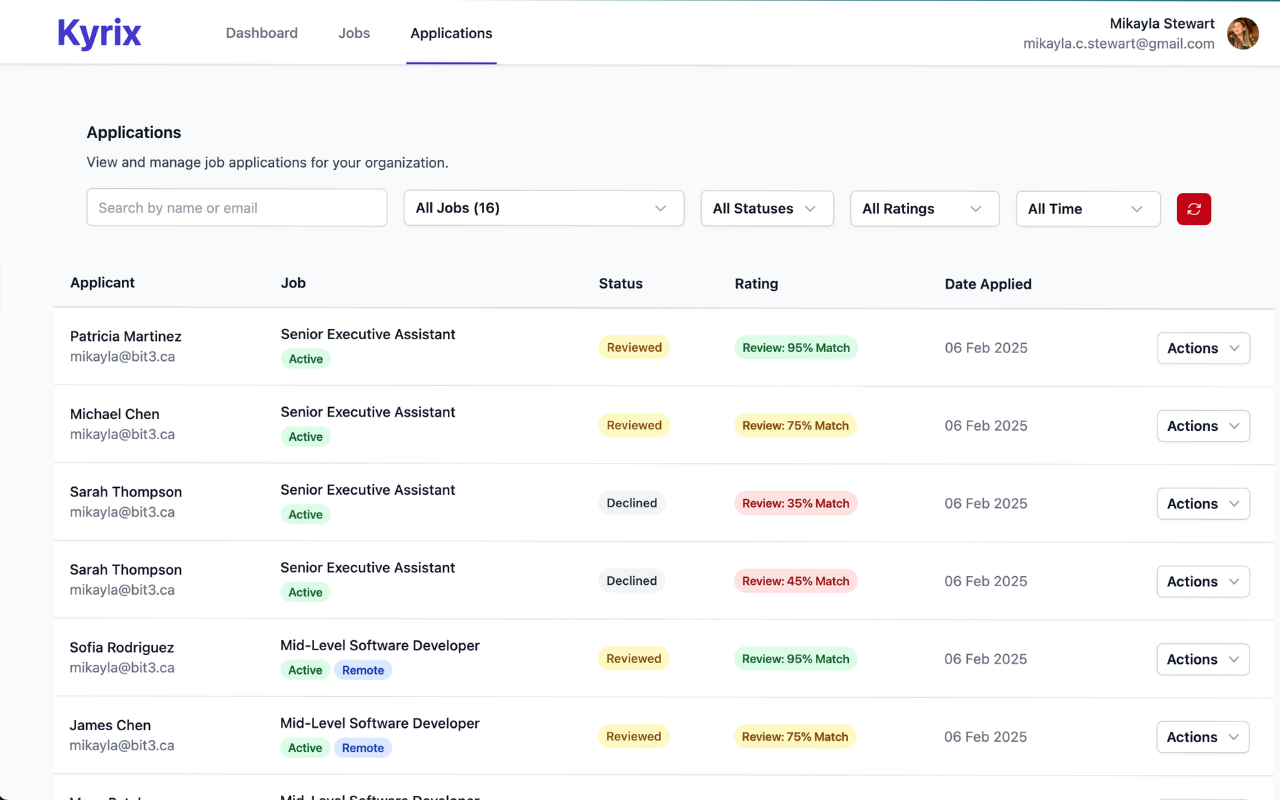
Task: Click the All Jobs dropdown arrow
Action: click(x=660, y=208)
